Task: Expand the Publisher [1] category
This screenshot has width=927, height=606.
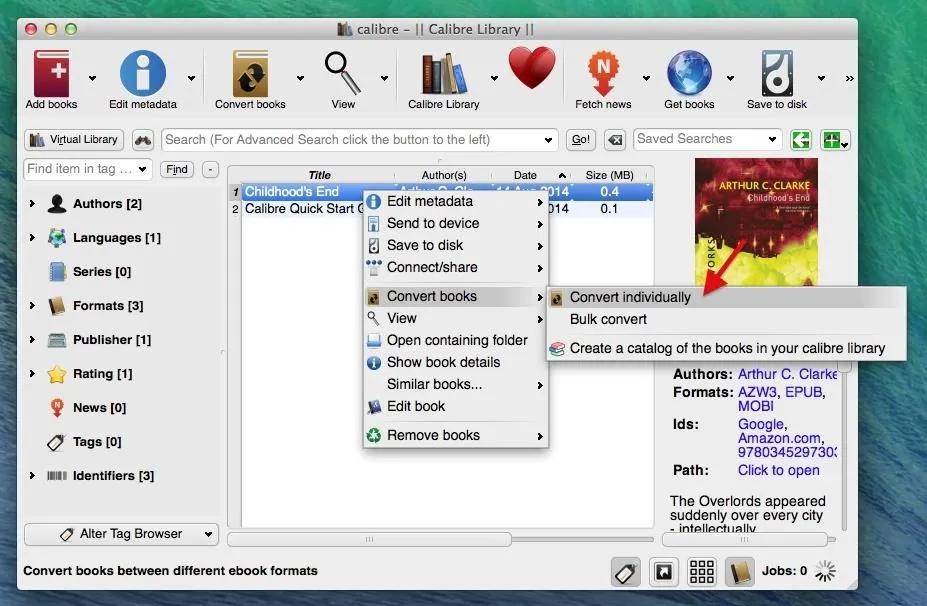Action: tap(32, 340)
